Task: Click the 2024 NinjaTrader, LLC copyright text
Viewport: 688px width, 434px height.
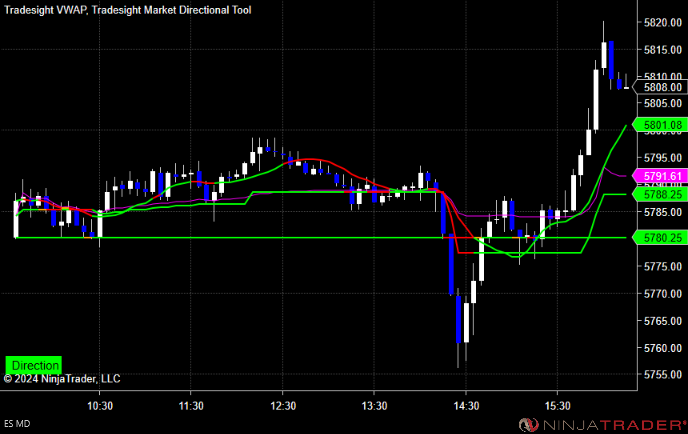Action: coord(62,379)
